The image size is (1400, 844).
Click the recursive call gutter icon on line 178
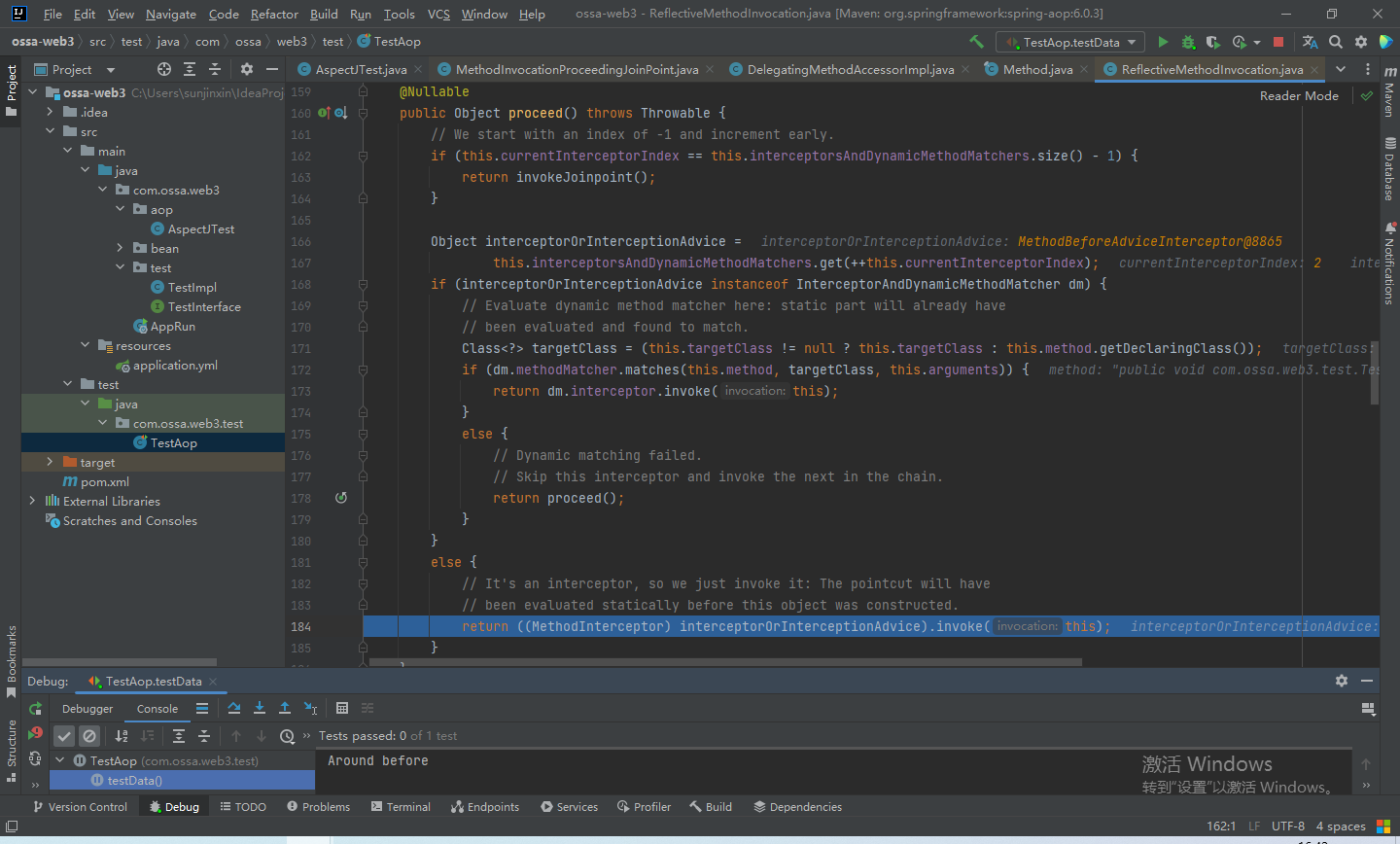point(341,498)
